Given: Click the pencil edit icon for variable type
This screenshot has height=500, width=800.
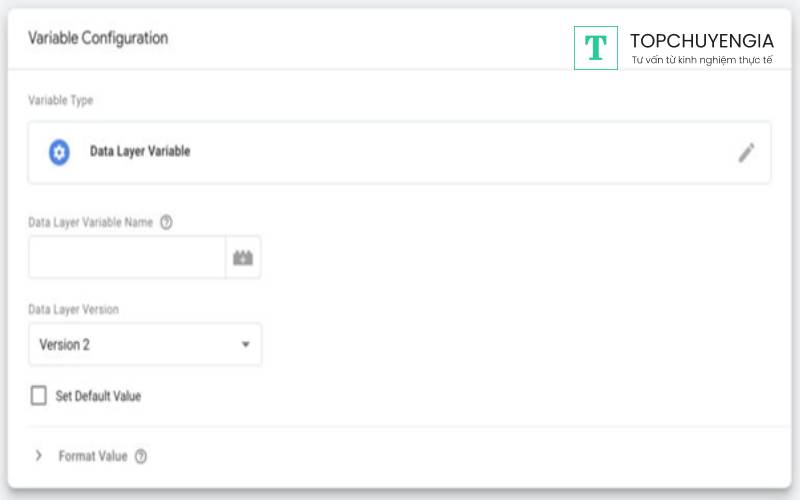Looking at the screenshot, I should pyautogui.click(x=746, y=153).
